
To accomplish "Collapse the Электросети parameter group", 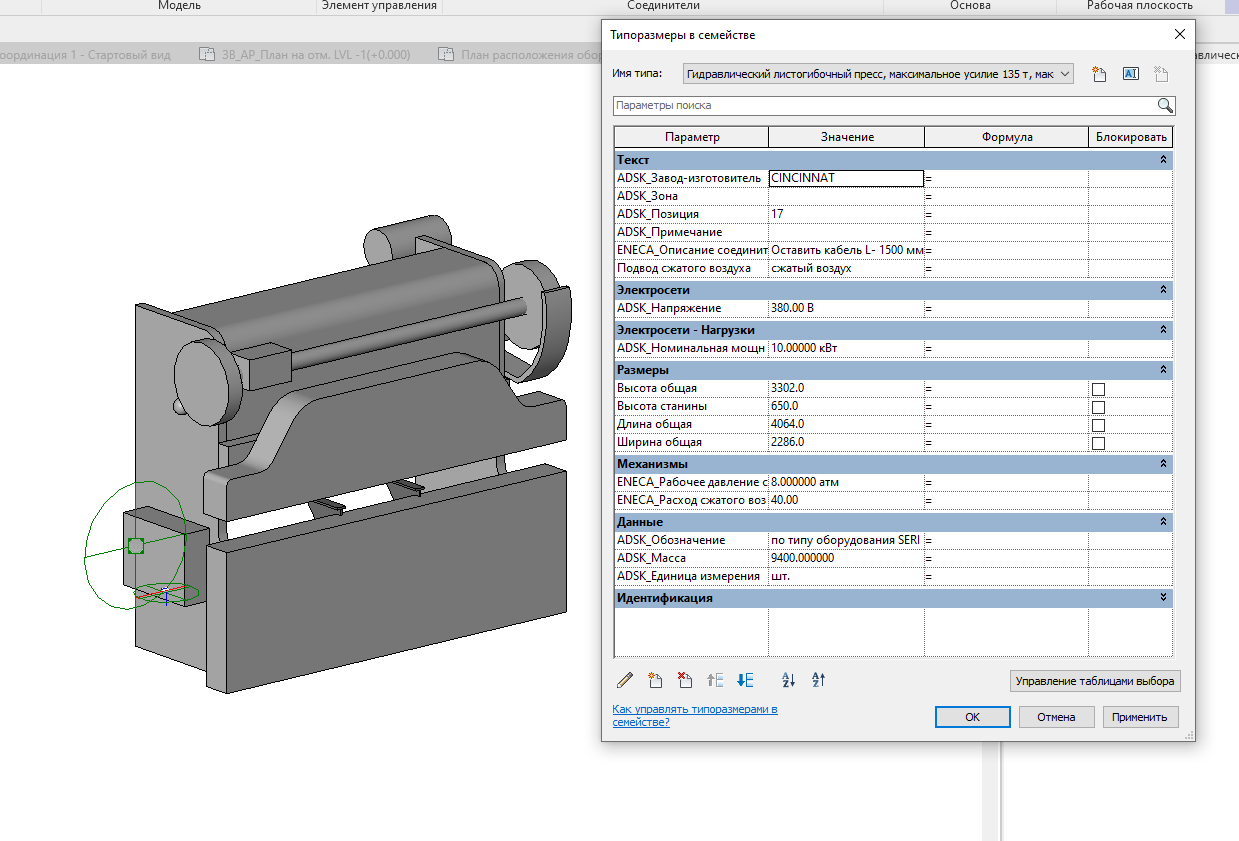I will pyautogui.click(x=1163, y=290).
